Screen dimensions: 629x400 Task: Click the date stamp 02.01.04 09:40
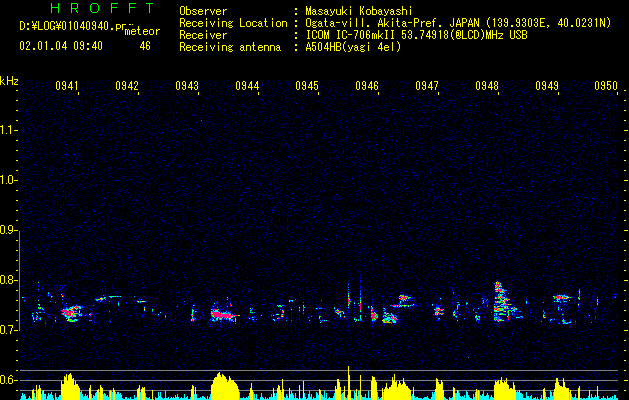[61, 46]
